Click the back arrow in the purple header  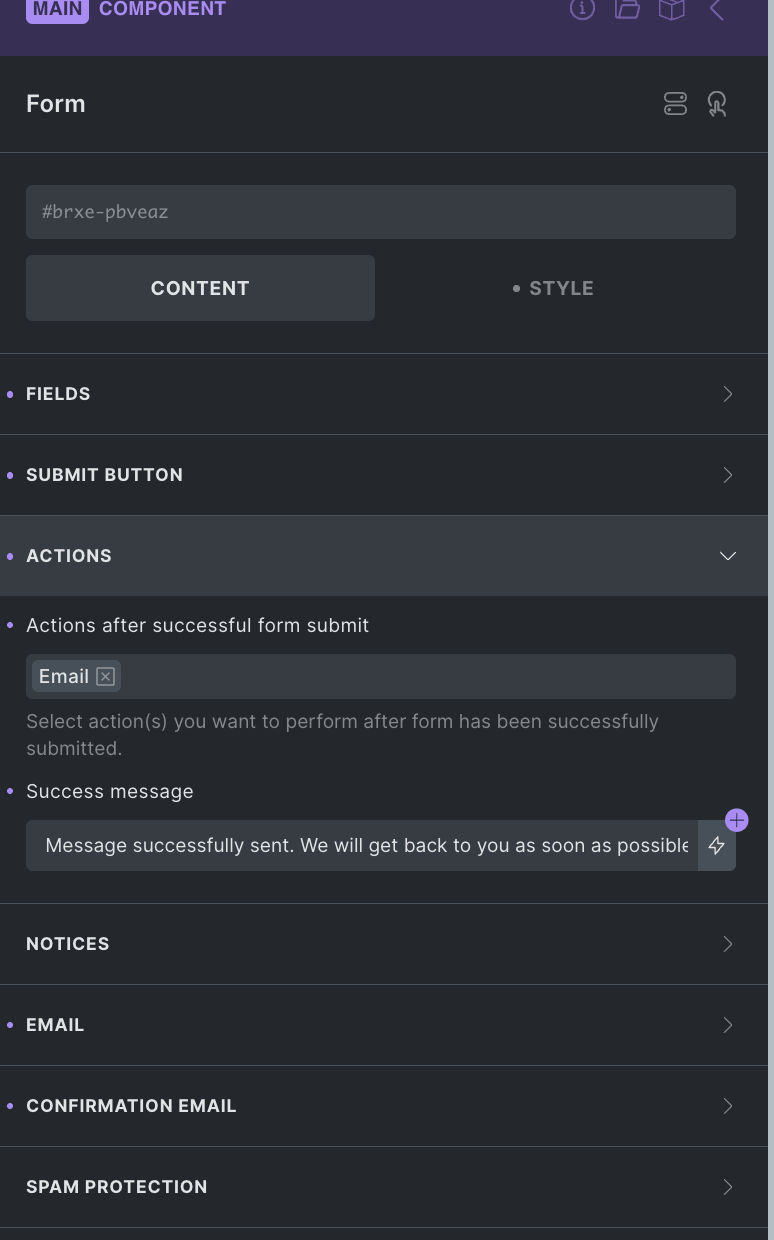717,9
